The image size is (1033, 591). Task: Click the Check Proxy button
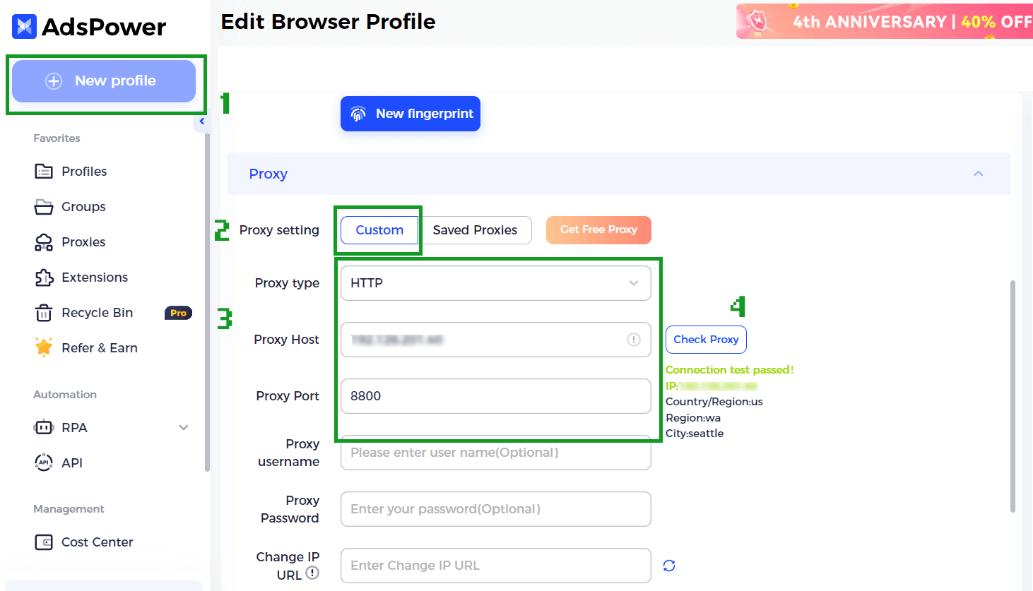pos(706,340)
